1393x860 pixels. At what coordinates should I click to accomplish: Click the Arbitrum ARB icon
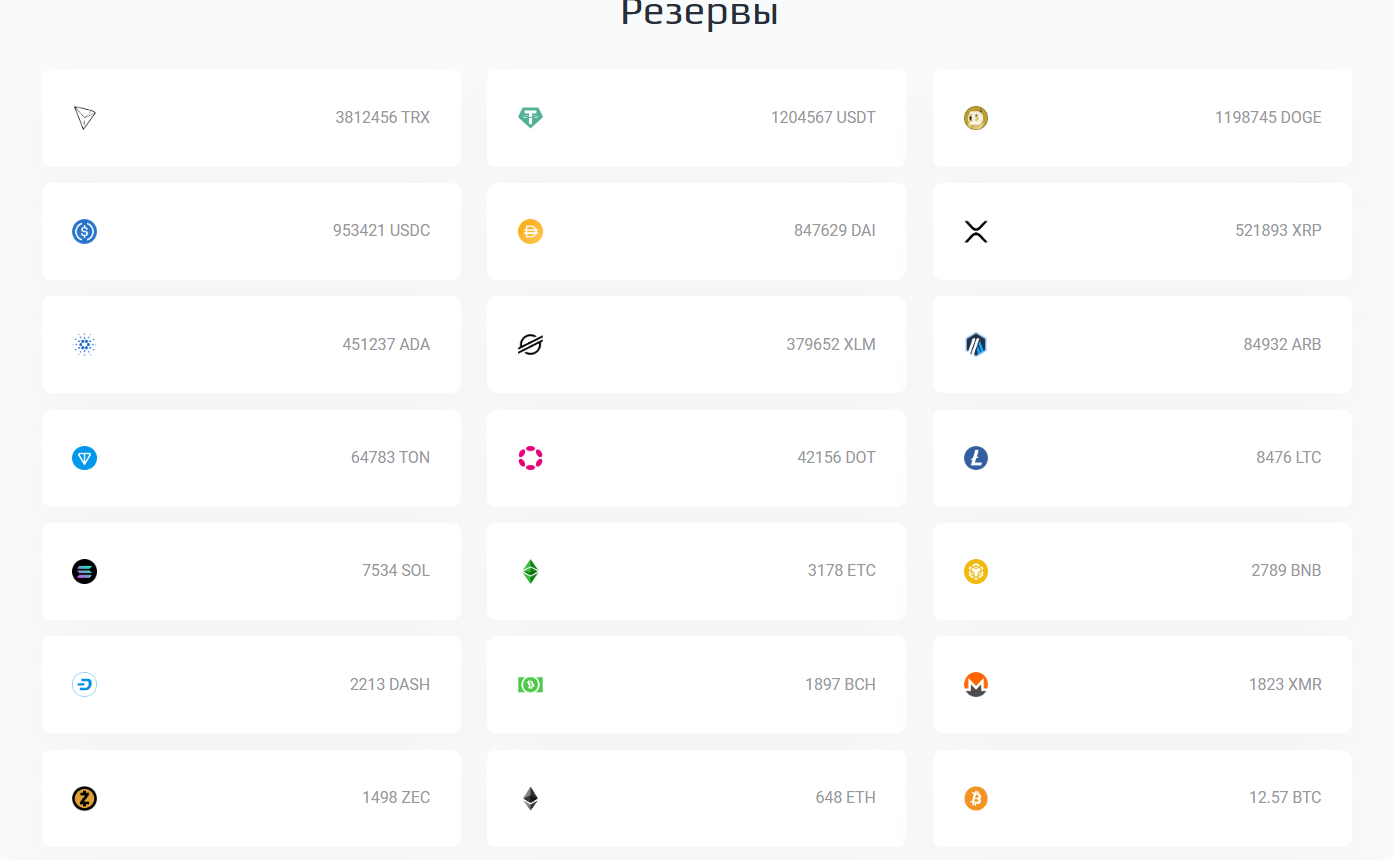point(976,345)
